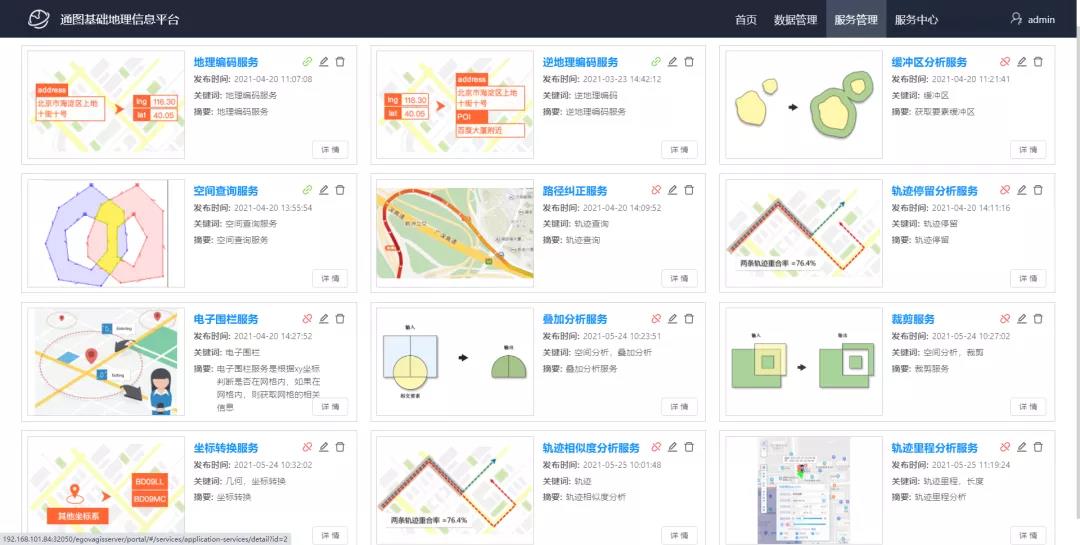Open 服务中心 from the navigation bar
Image resolution: width=1080 pixels, height=545 pixels.
[x=916, y=19]
